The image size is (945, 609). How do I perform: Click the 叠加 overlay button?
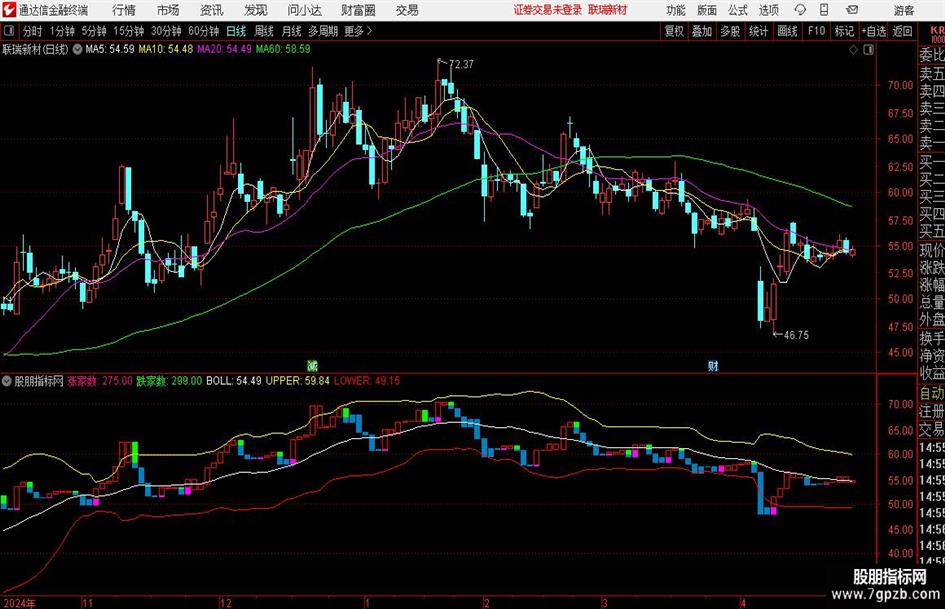(702, 31)
